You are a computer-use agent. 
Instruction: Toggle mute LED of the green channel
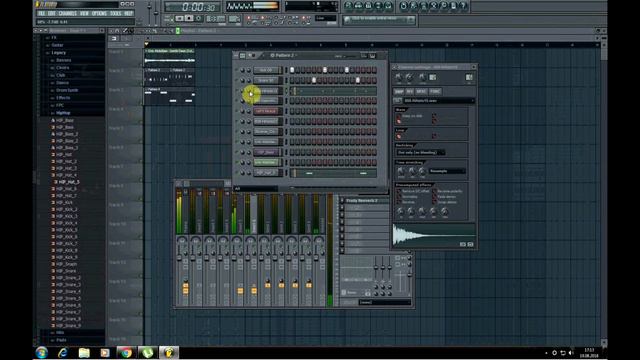tap(236, 162)
